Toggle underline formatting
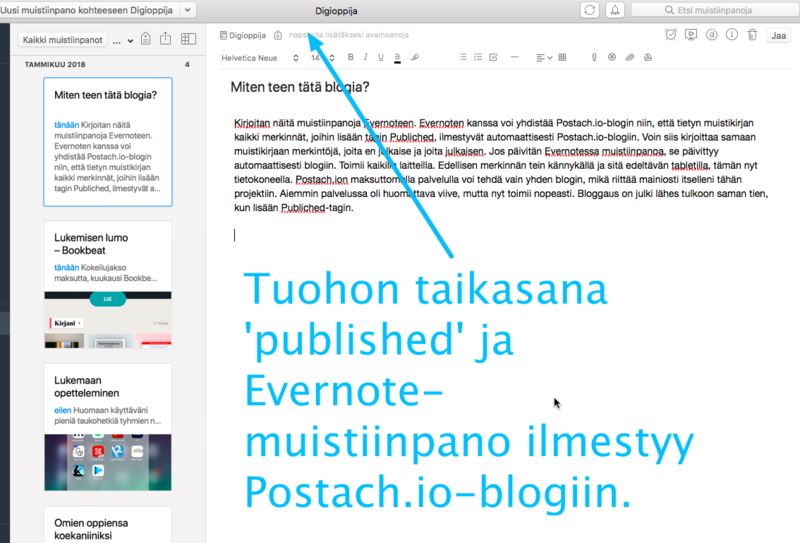Image resolution: width=800 pixels, height=543 pixels. 381,58
